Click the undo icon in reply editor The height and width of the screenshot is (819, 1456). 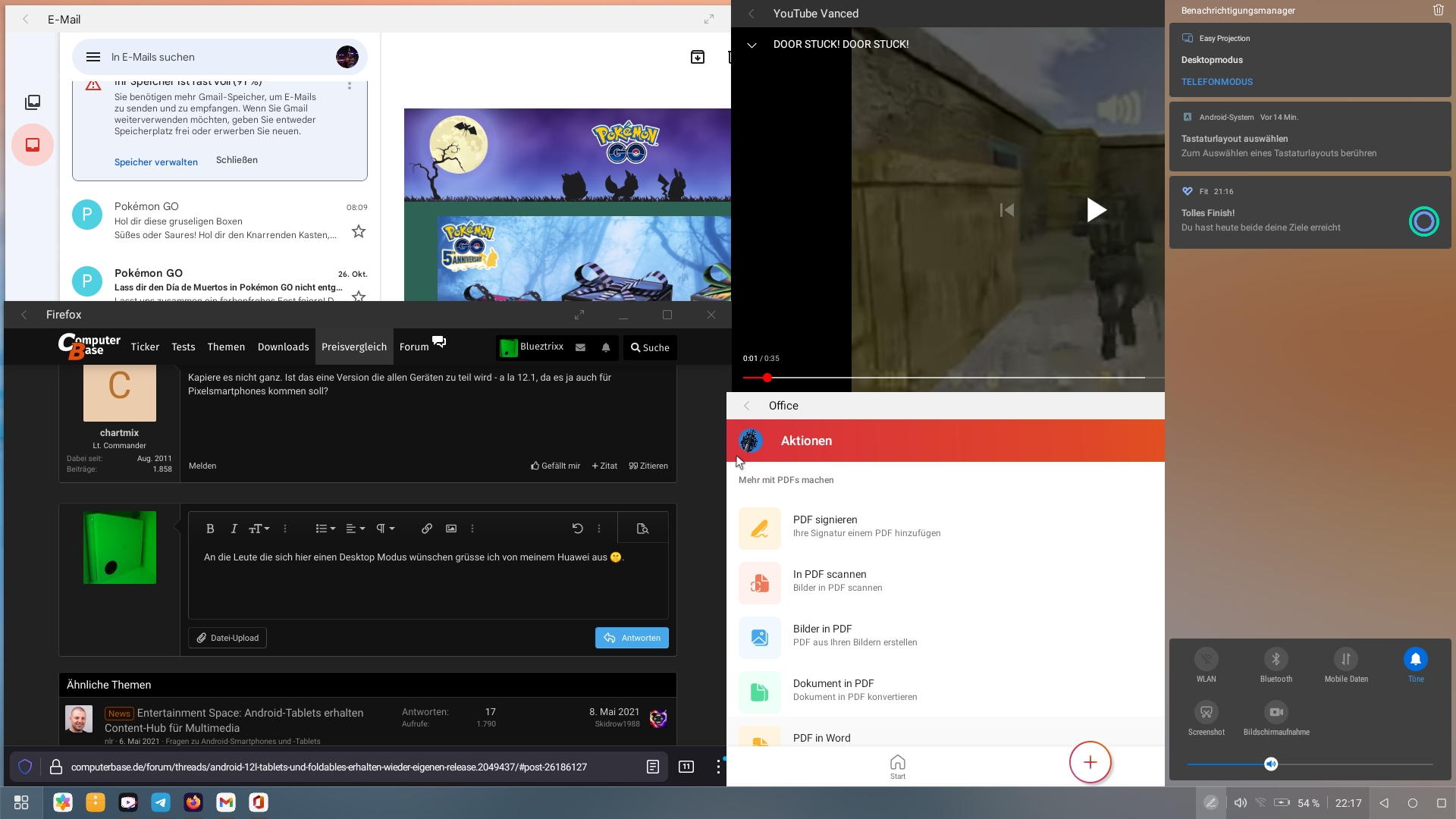577,529
